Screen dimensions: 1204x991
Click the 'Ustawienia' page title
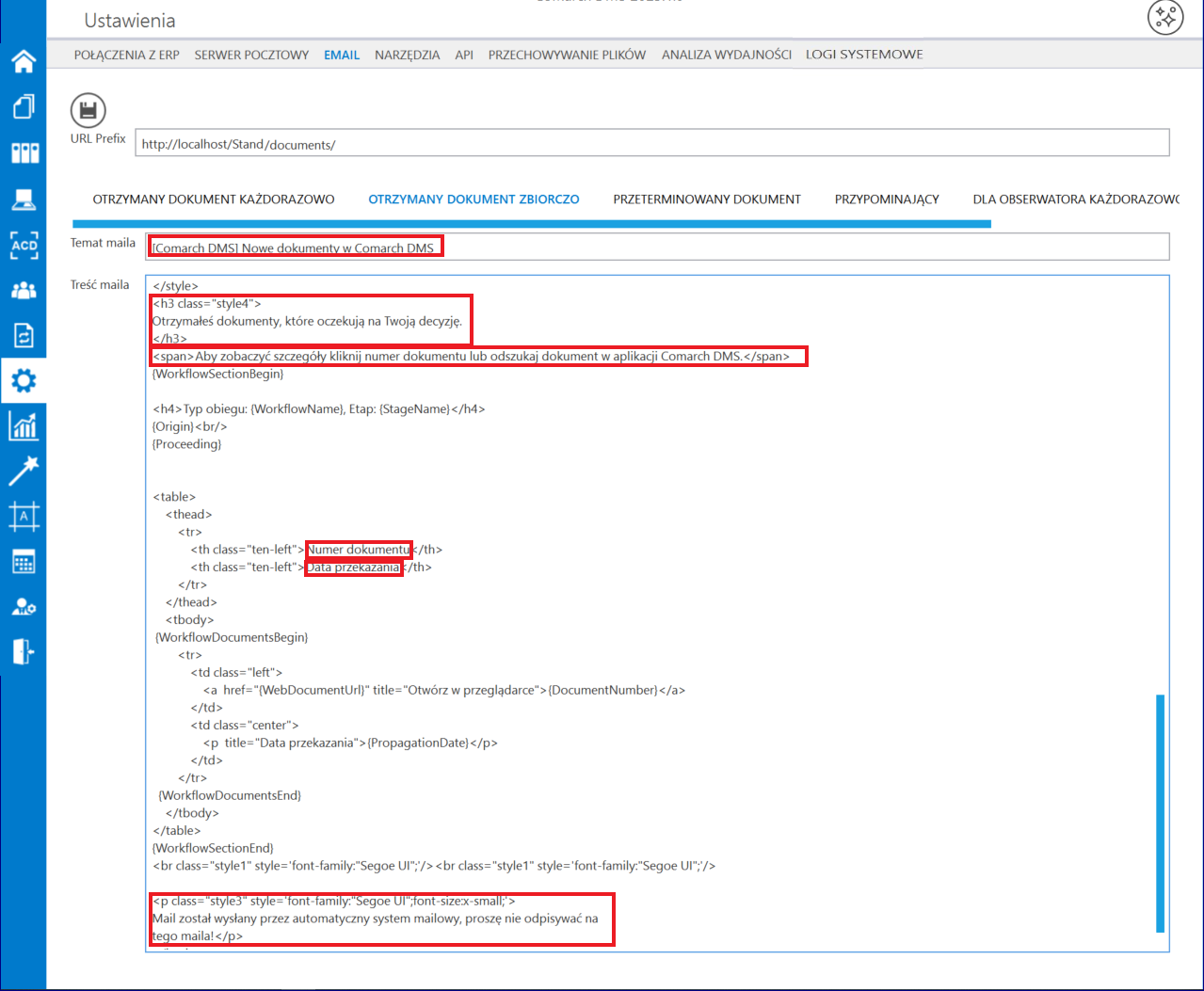coord(130,21)
